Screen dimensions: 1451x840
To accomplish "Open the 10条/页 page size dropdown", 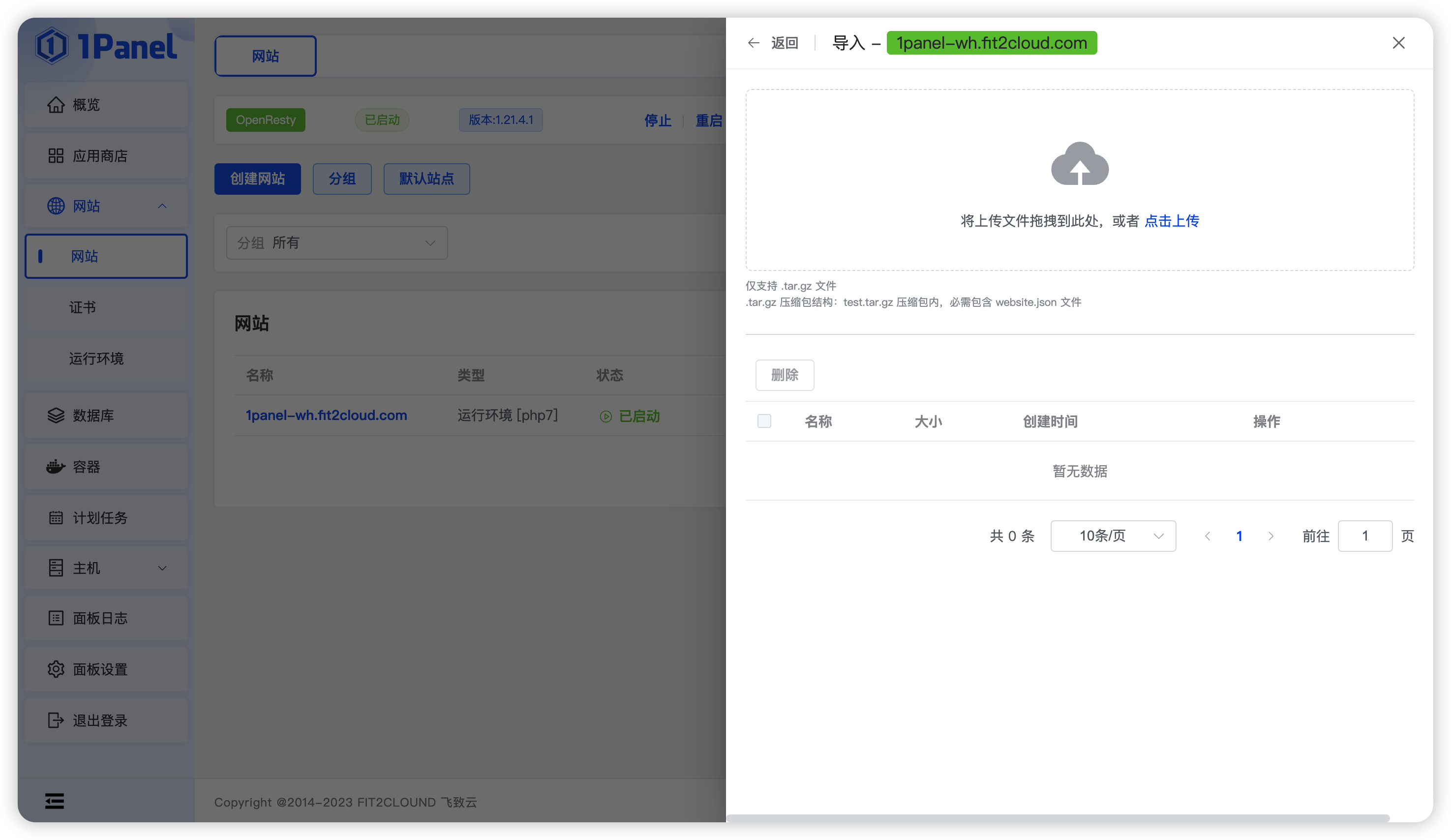I will (x=1113, y=536).
